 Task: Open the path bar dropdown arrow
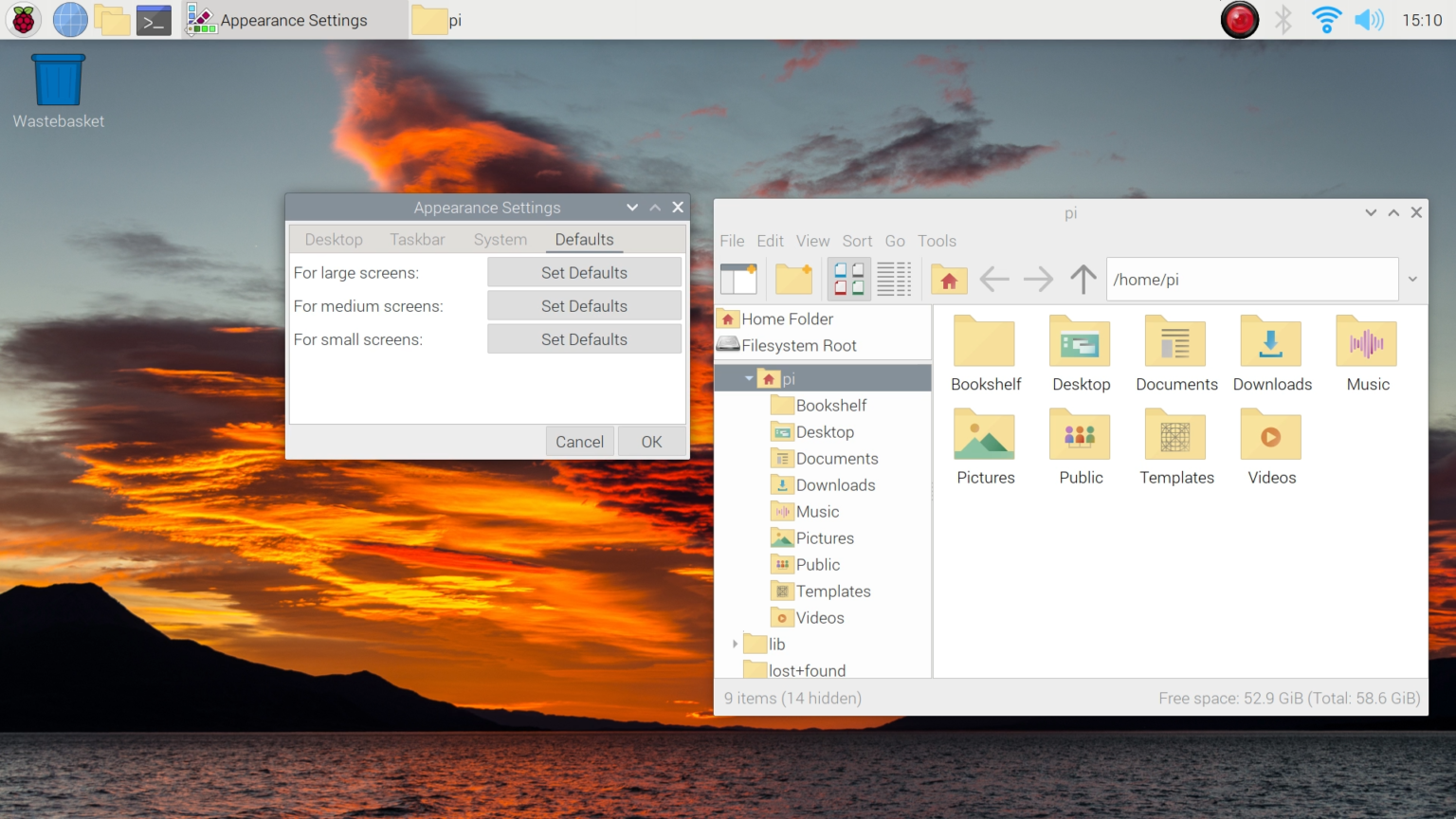[1412, 279]
